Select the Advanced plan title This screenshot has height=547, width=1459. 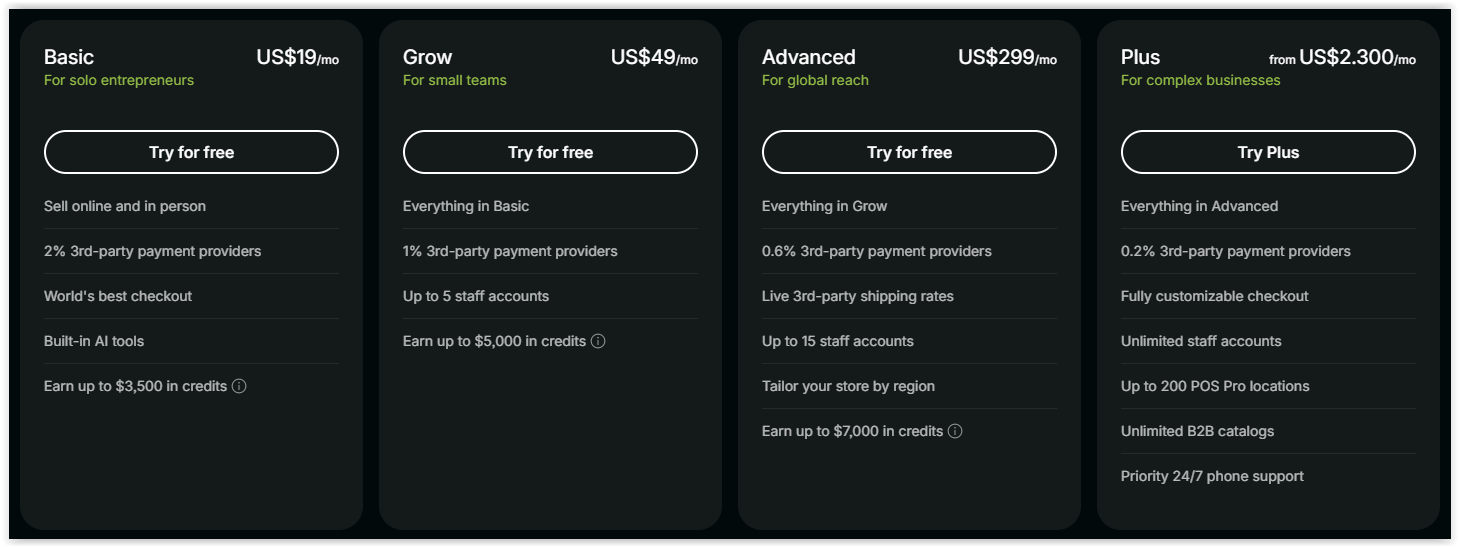coord(808,57)
